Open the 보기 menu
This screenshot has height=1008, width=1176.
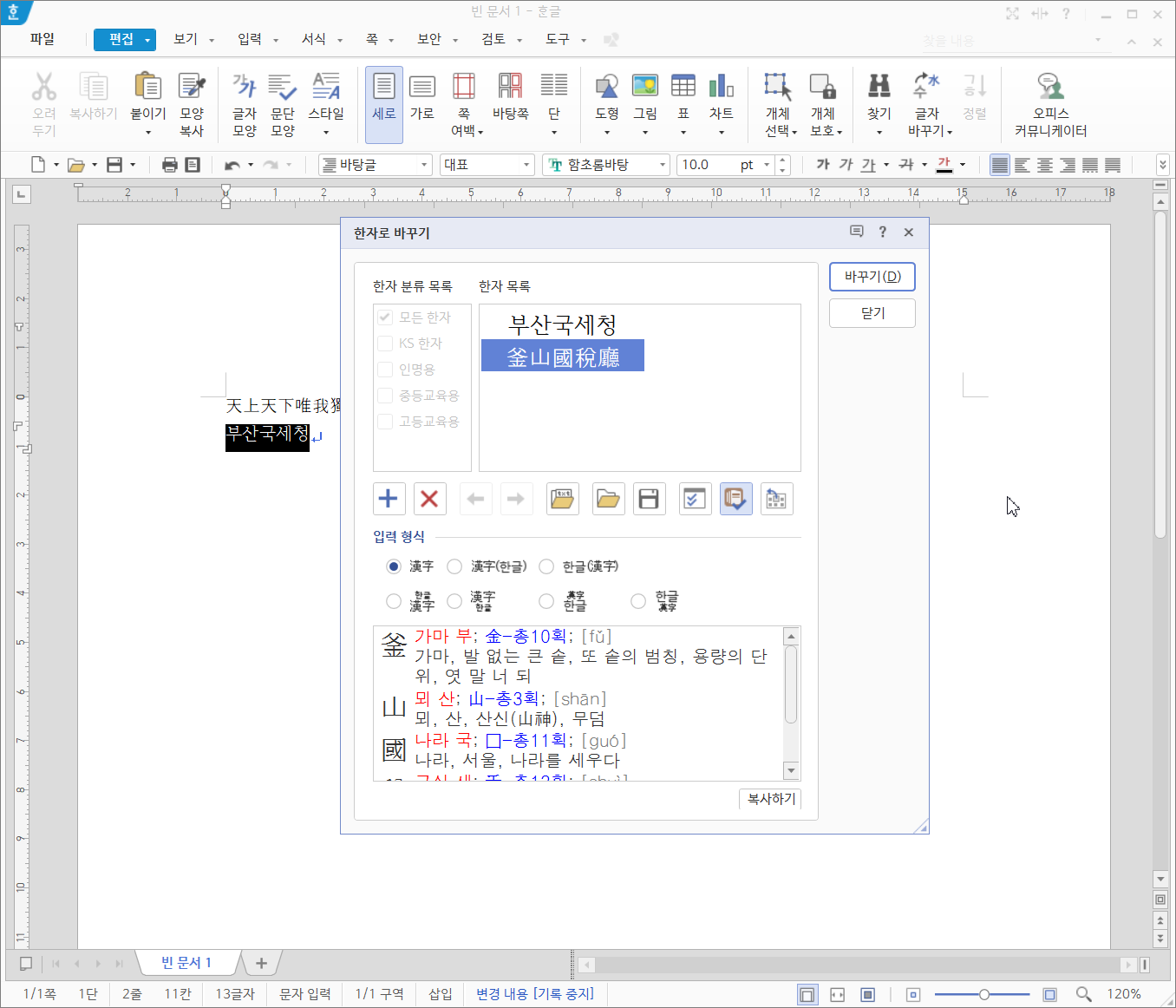pyautogui.click(x=185, y=39)
